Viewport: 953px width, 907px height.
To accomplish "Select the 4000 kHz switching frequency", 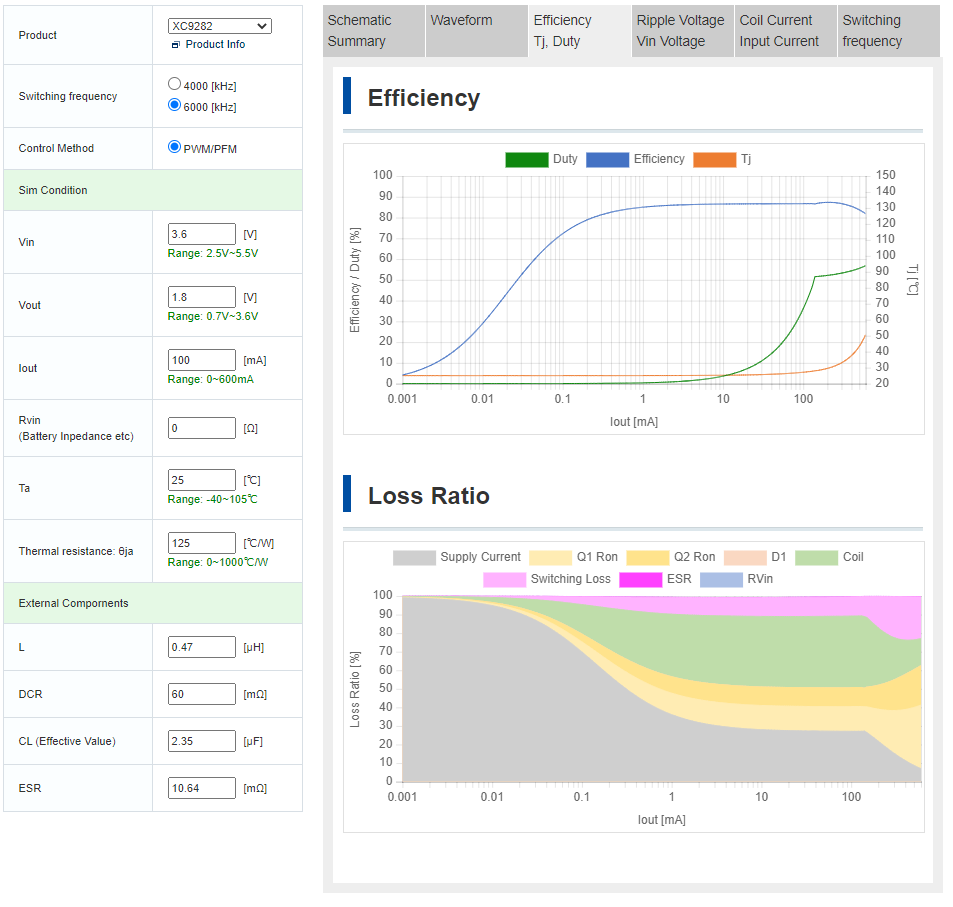I will [x=175, y=85].
